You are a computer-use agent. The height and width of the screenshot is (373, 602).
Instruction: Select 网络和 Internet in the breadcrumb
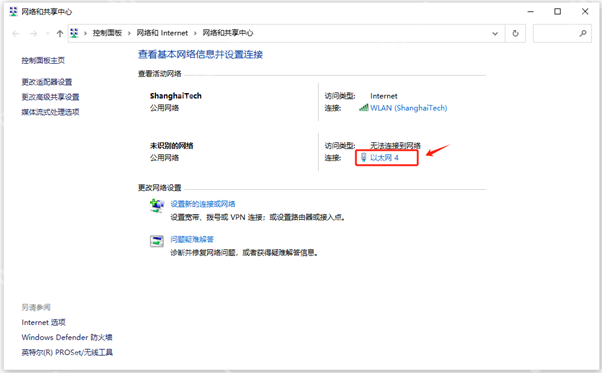point(162,33)
